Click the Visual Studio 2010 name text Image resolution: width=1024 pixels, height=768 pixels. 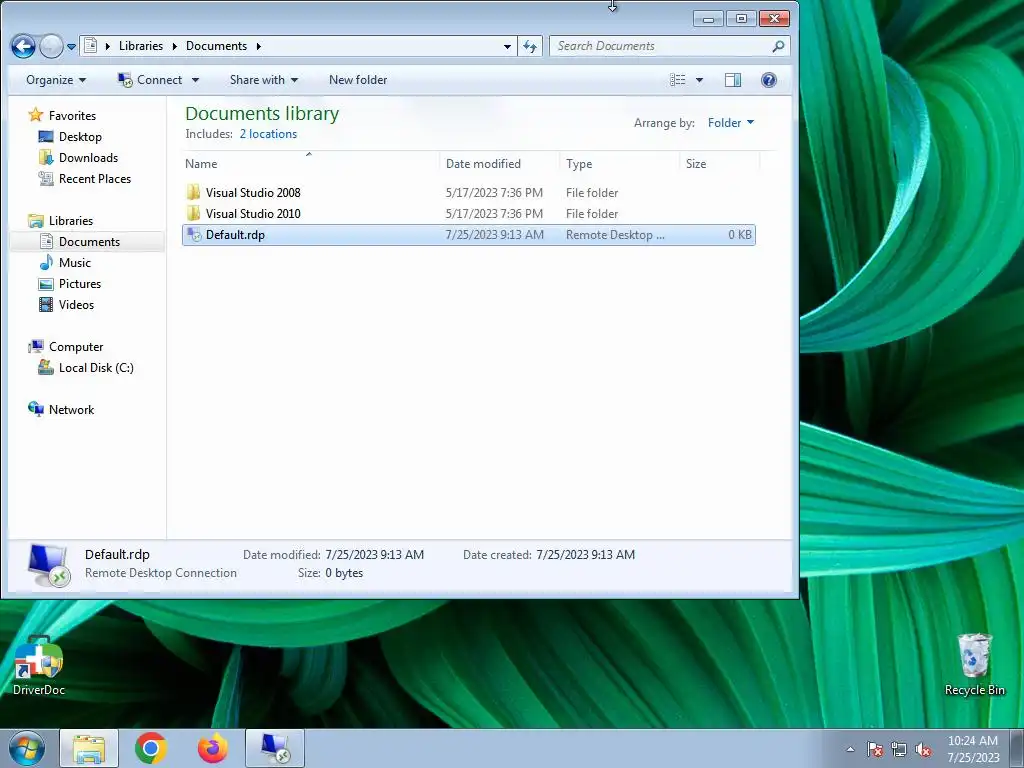click(253, 214)
